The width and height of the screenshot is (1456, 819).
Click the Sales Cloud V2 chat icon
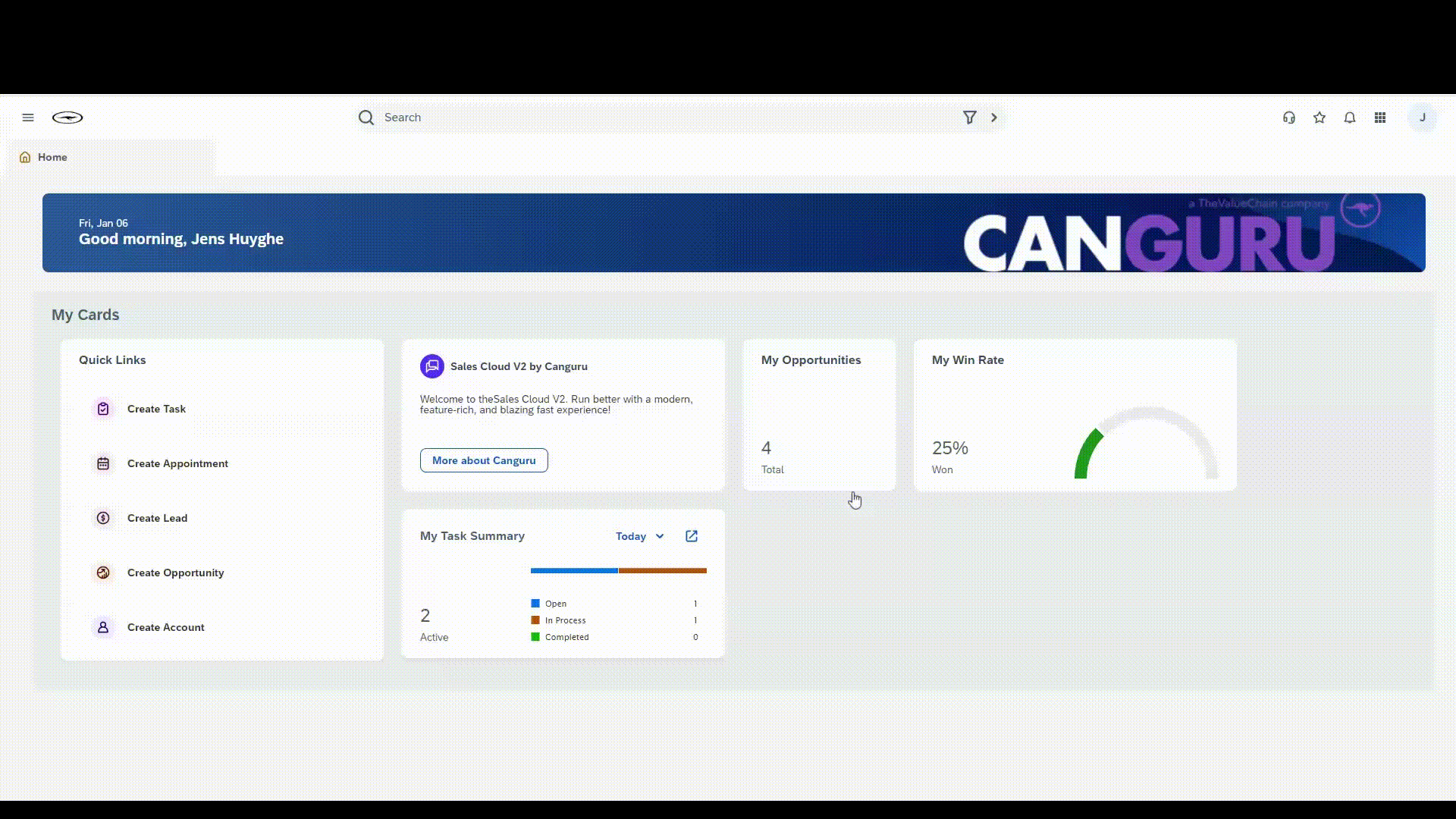tap(432, 366)
